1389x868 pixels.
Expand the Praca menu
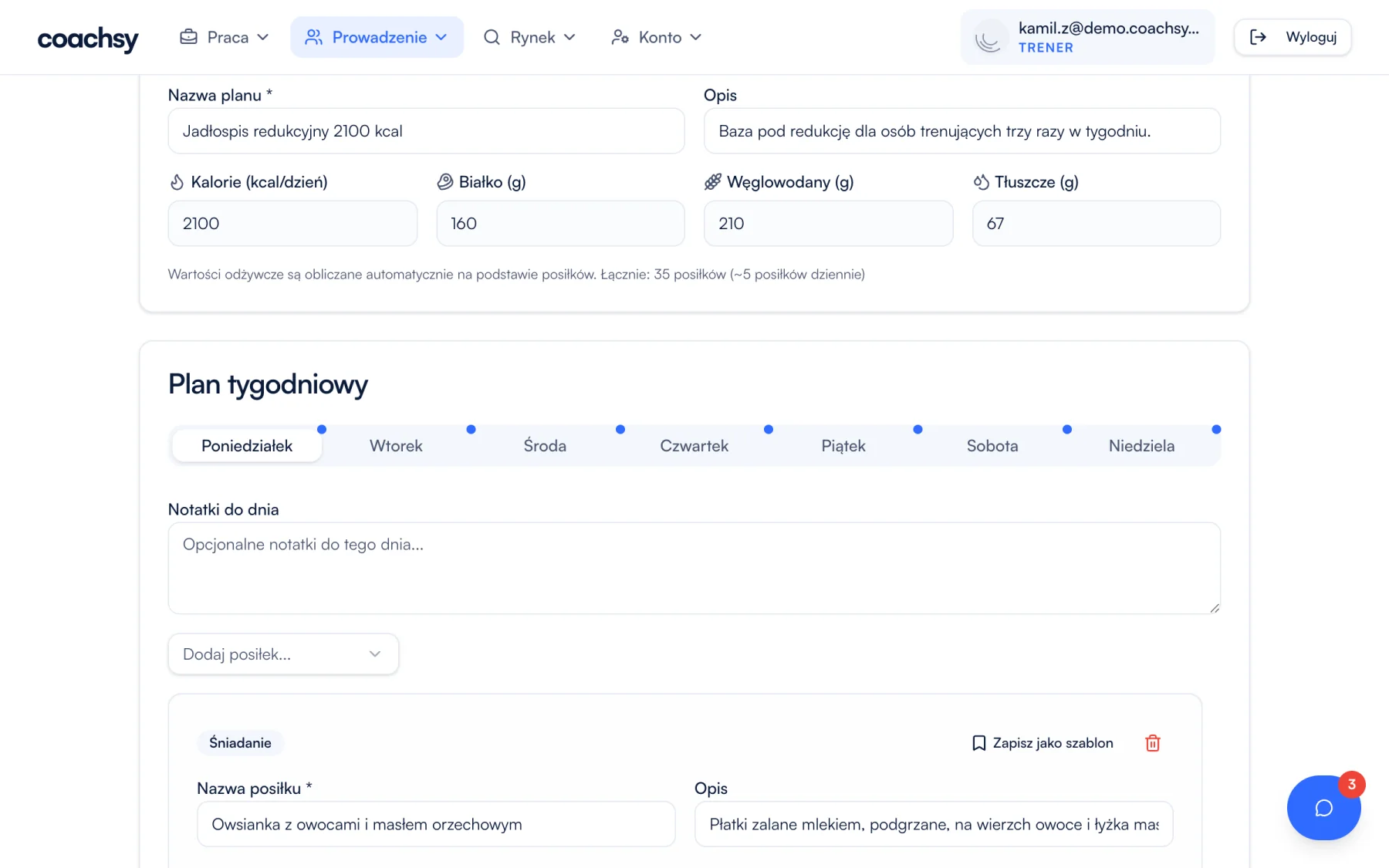click(x=225, y=37)
